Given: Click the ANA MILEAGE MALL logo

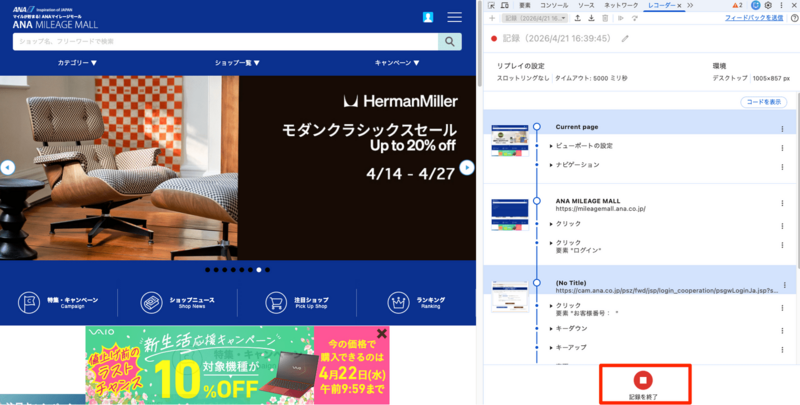Looking at the screenshot, I should tap(55, 17).
